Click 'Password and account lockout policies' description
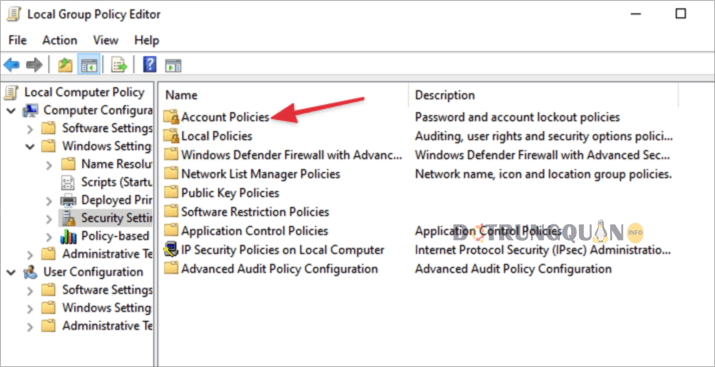 [x=517, y=117]
